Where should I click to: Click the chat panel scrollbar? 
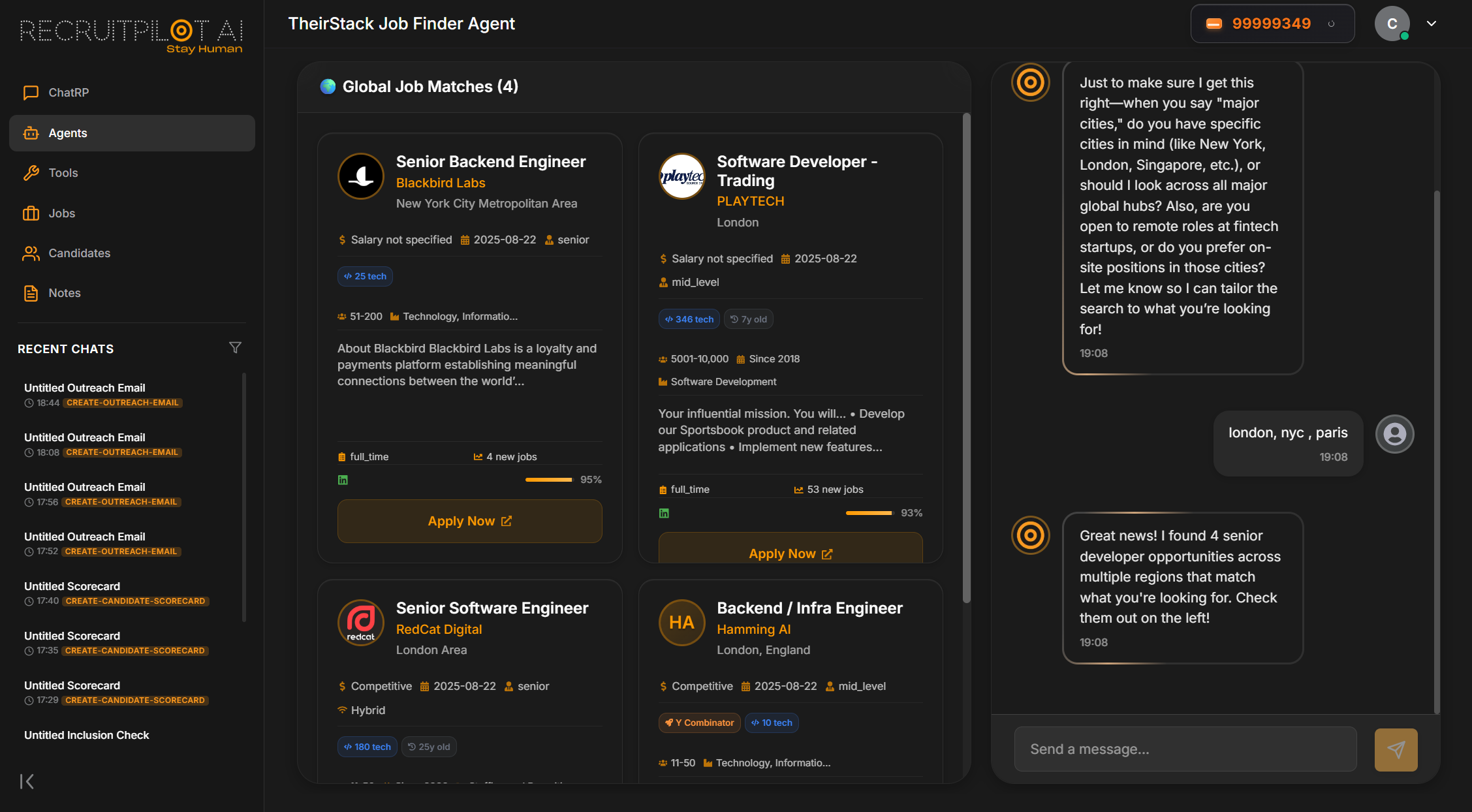pos(1437,452)
